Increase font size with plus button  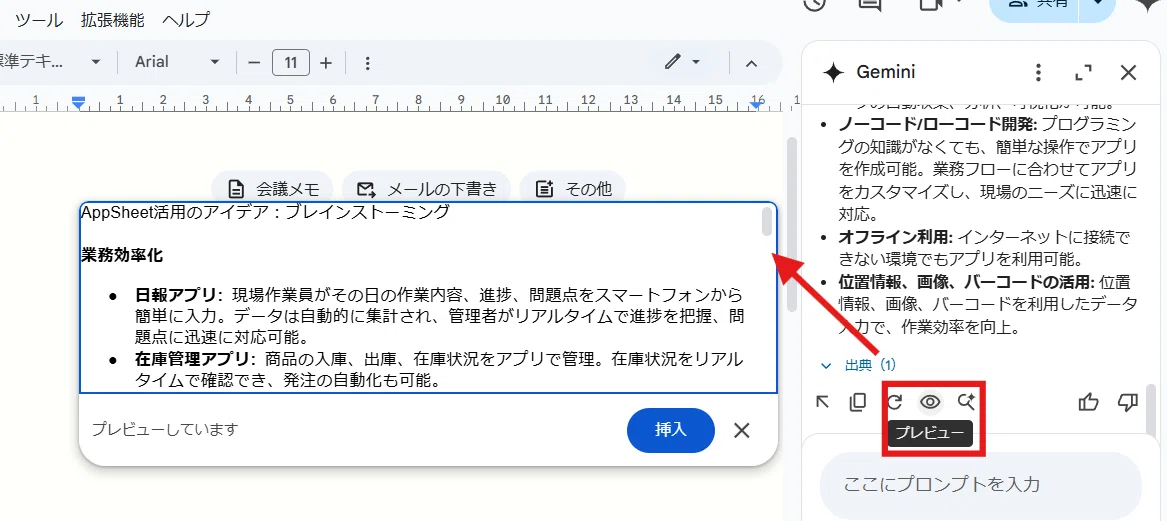point(325,63)
